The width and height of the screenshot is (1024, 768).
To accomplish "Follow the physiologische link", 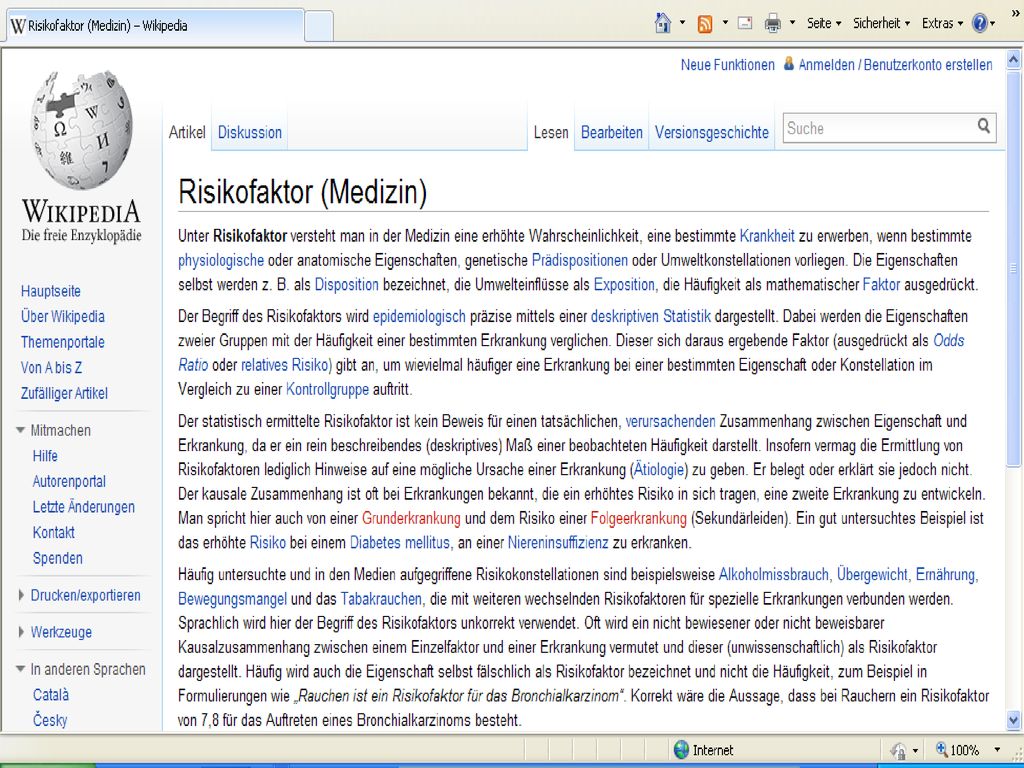I will (x=221, y=261).
